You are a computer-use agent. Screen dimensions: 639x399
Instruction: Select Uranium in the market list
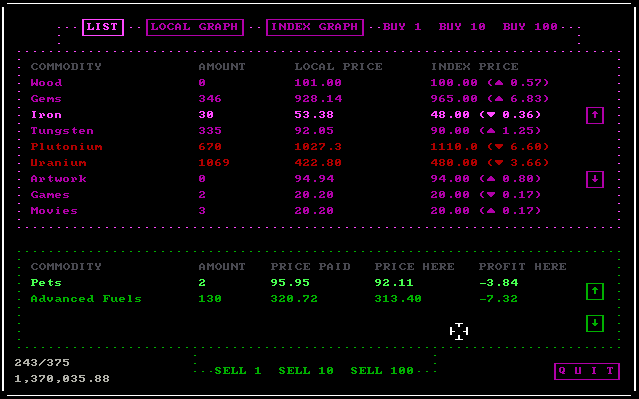tap(290, 163)
